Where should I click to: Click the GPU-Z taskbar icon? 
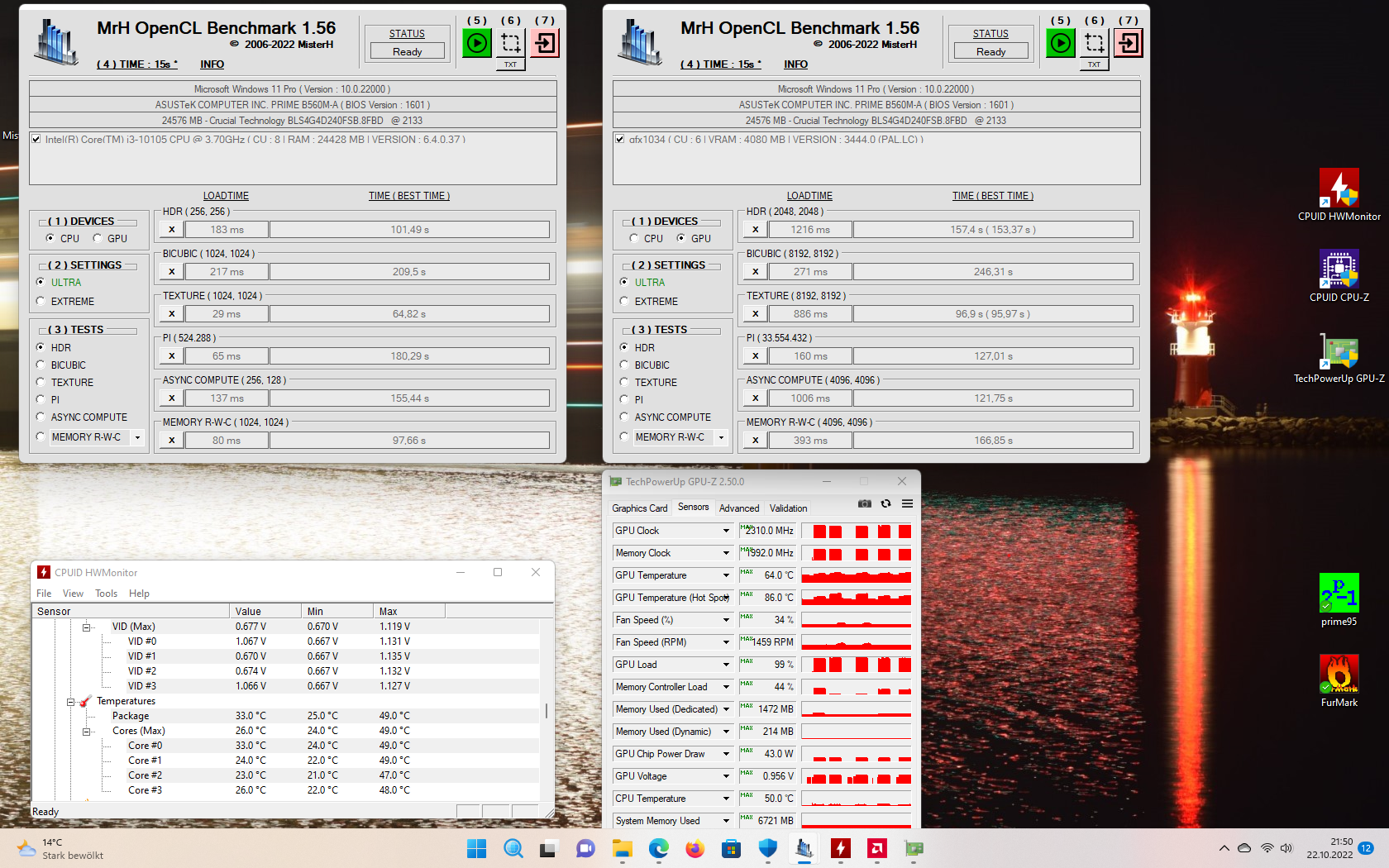[914, 848]
